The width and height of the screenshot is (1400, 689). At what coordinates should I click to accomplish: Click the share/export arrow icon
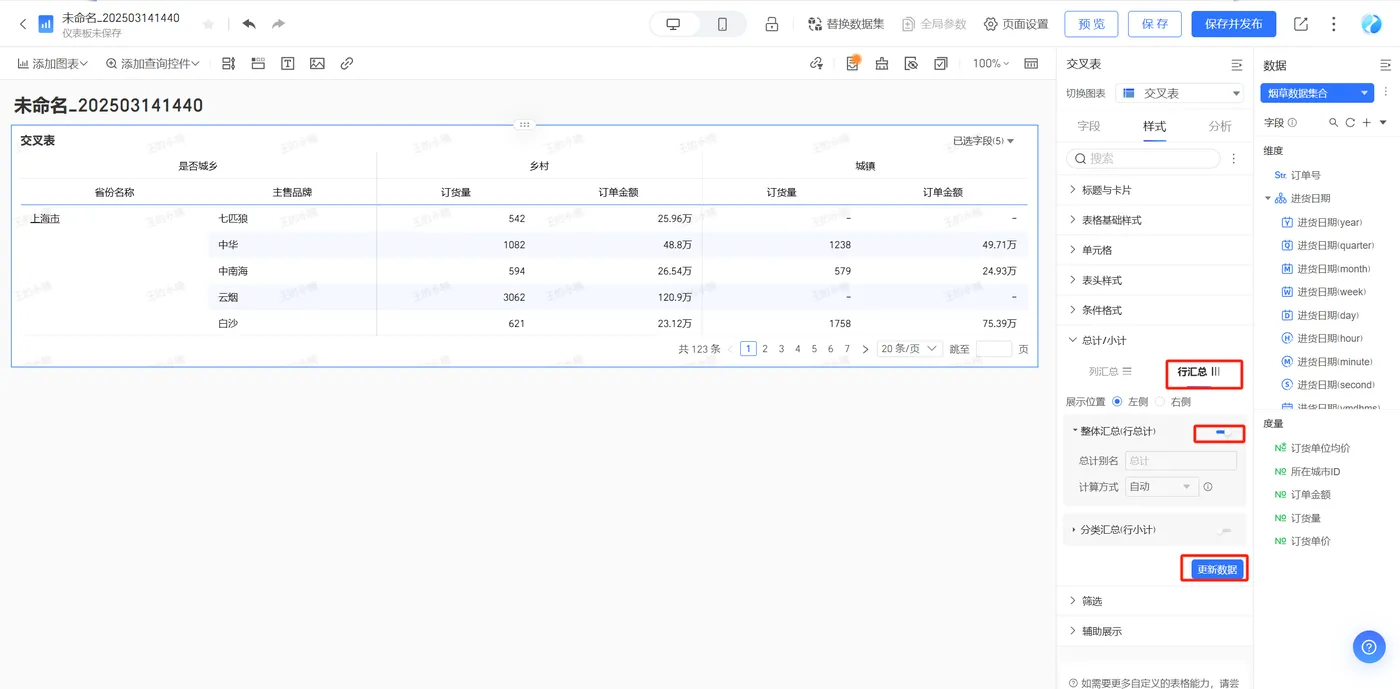[1301, 24]
